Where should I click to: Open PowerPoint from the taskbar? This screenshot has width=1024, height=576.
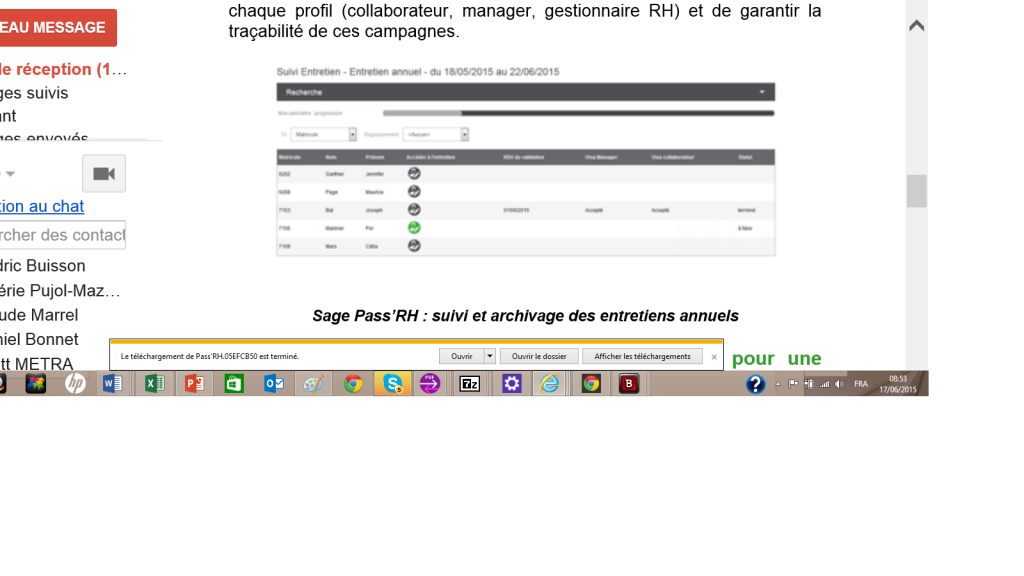point(193,383)
